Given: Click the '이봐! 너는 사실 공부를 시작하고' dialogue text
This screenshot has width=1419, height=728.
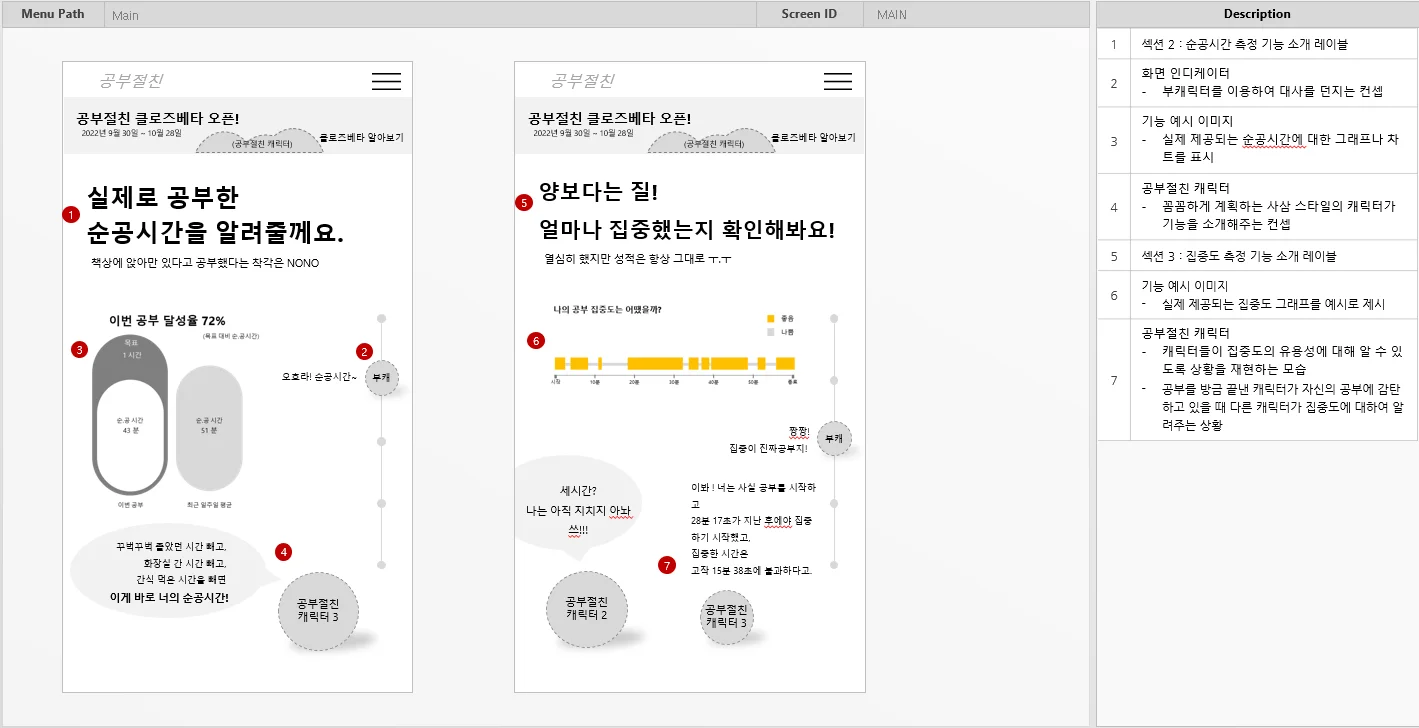Looking at the screenshot, I should click(x=753, y=496).
